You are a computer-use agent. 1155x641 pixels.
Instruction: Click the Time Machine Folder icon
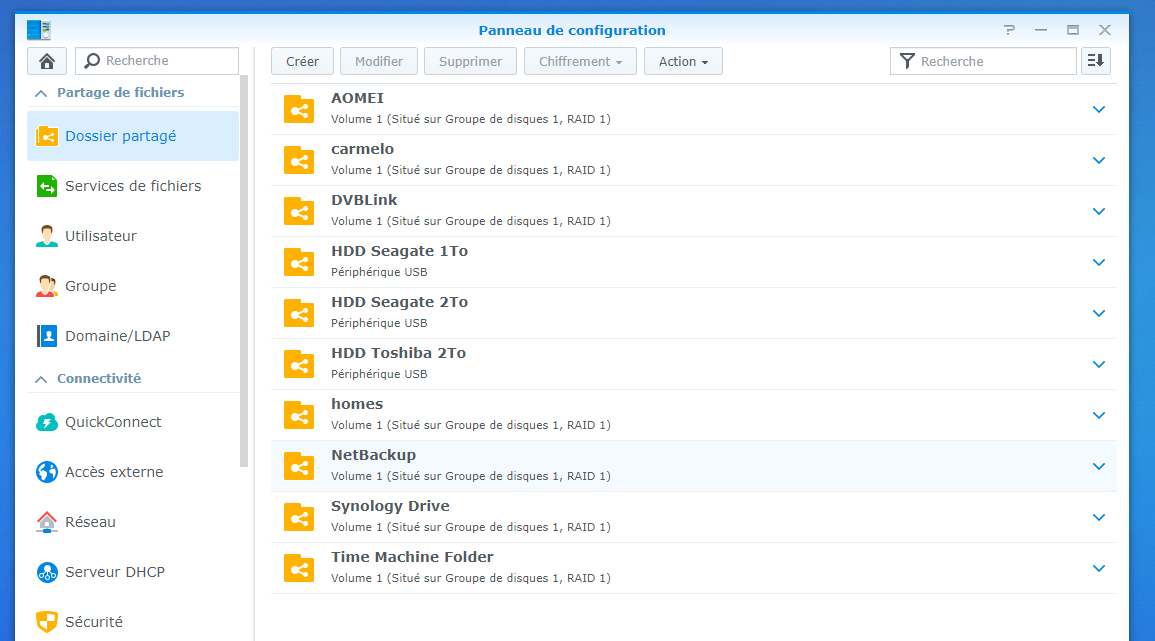click(299, 568)
